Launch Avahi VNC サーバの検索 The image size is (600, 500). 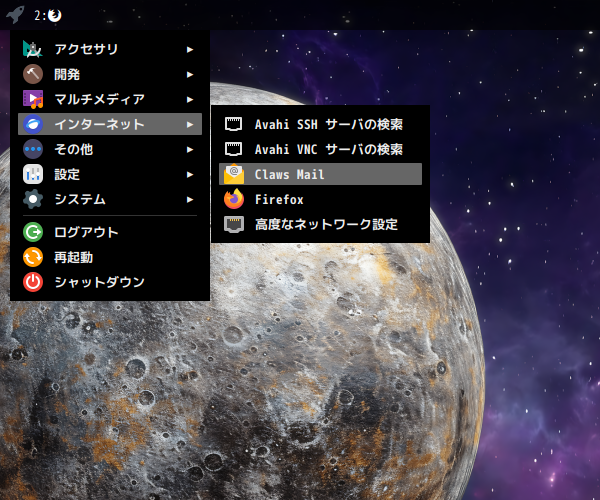click(x=320, y=149)
